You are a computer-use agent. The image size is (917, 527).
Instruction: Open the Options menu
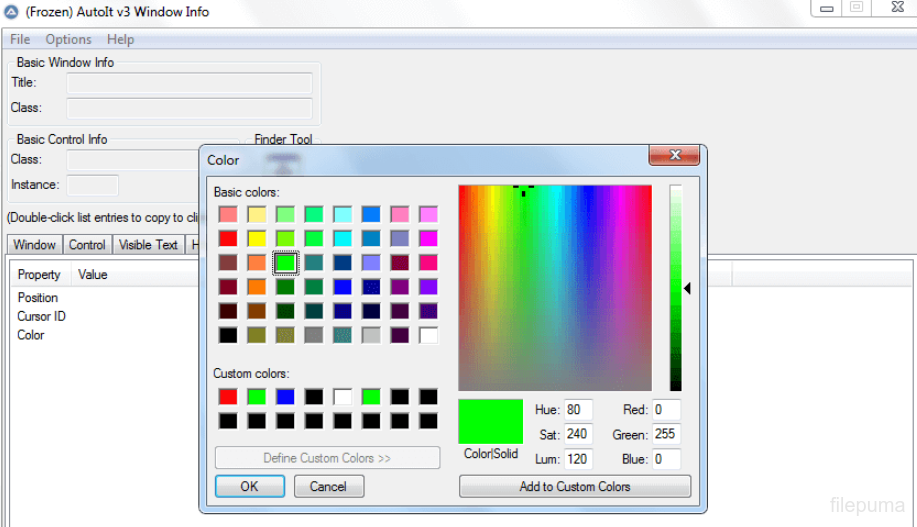[68, 39]
